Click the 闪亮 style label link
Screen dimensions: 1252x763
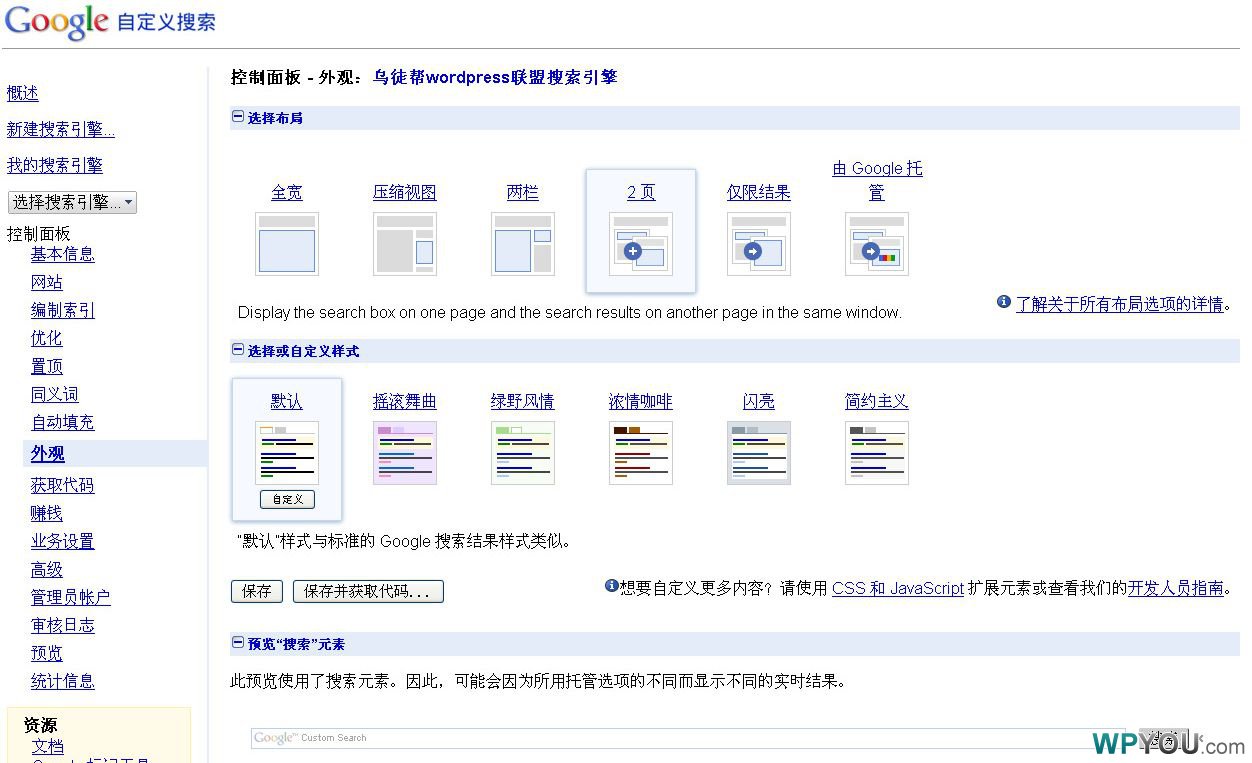[x=759, y=401]
